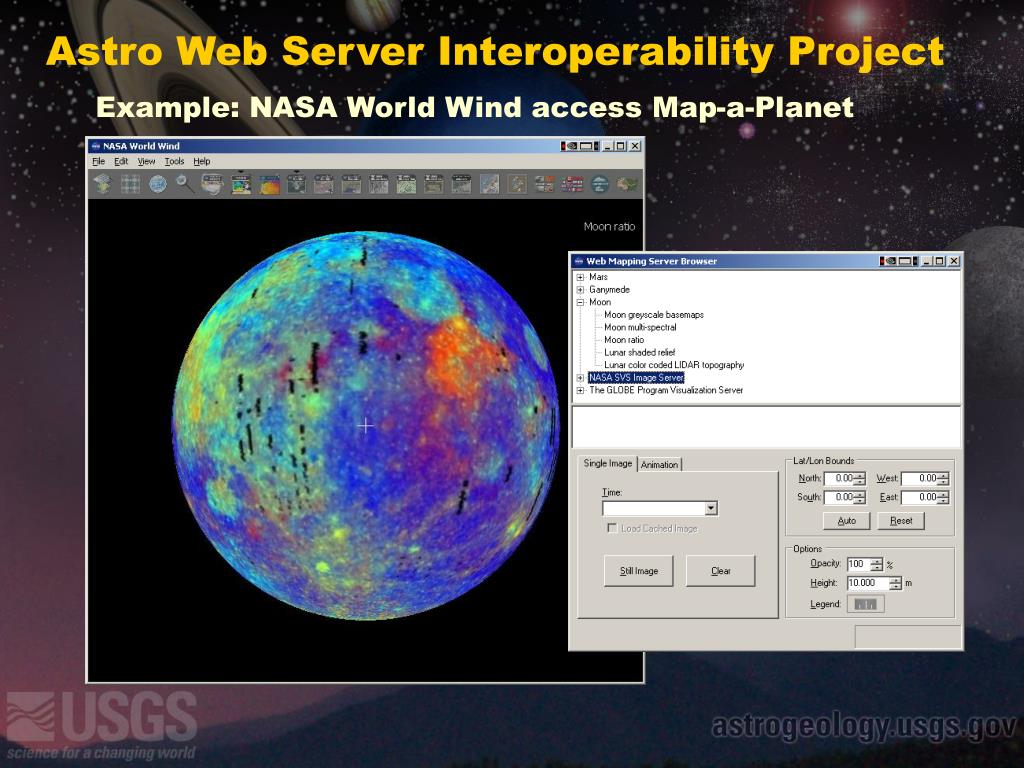Click the NASA logo in World Wind title bar
This screenshot has width=1024, height=768.
pos(95,146)
